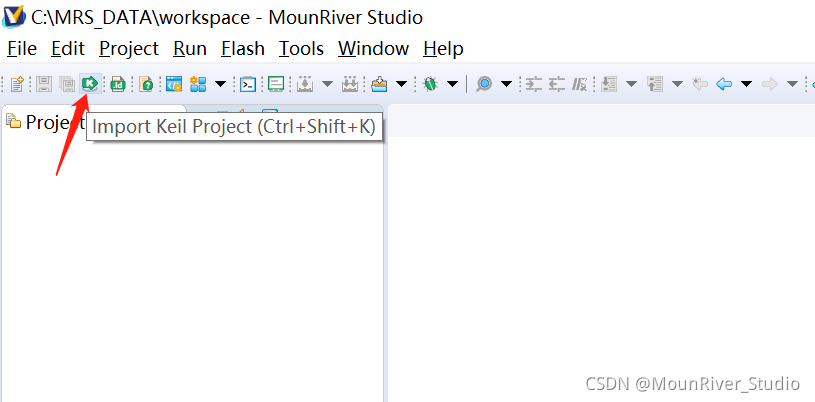Click the Shift Right indent icon

pos(533,84)
